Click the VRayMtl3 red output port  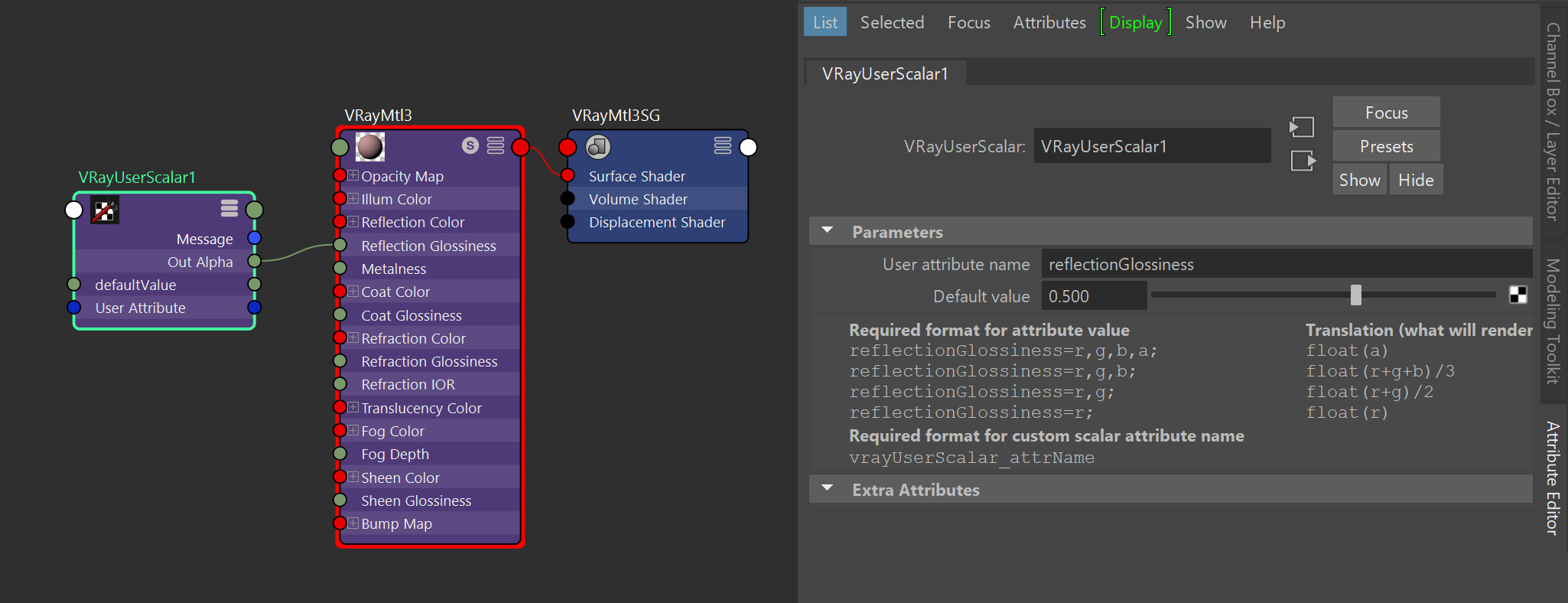click(x=521, y=147)
